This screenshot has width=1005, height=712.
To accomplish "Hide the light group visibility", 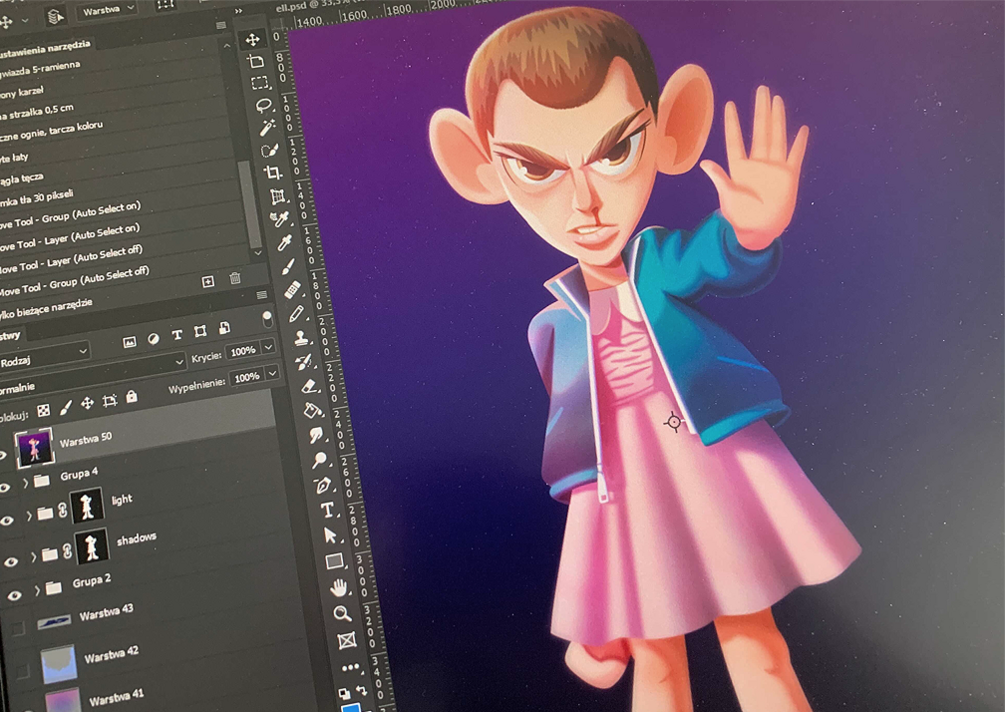I will click(x=7, y=520).
